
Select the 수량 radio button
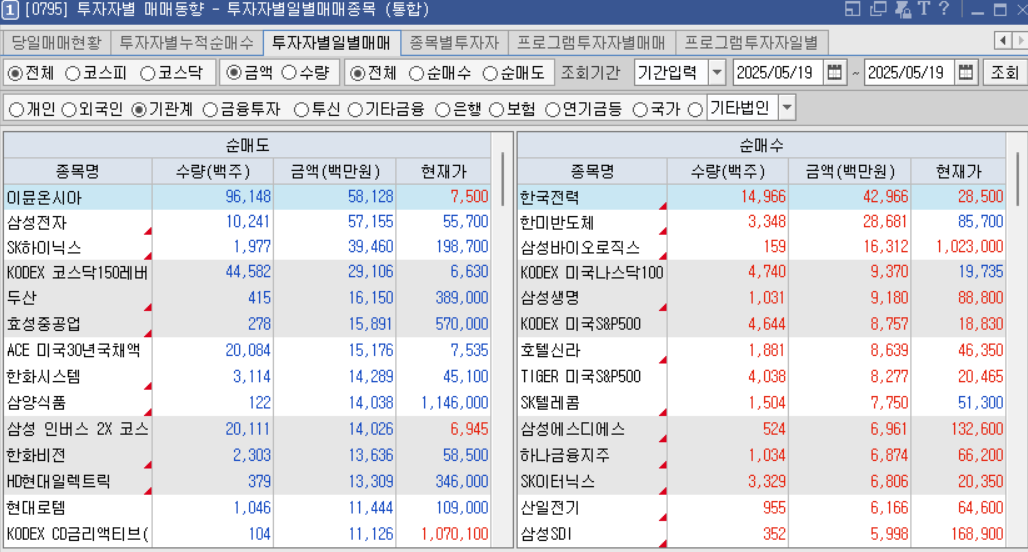tap(289, 73)
